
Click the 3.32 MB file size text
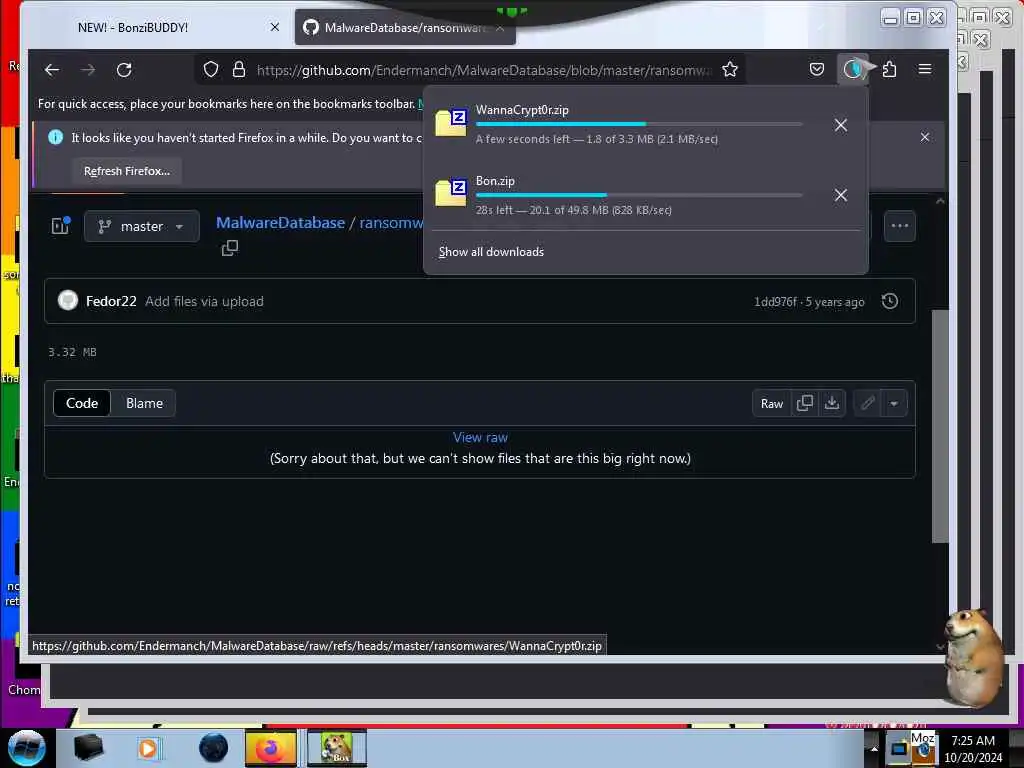[72, 352]
